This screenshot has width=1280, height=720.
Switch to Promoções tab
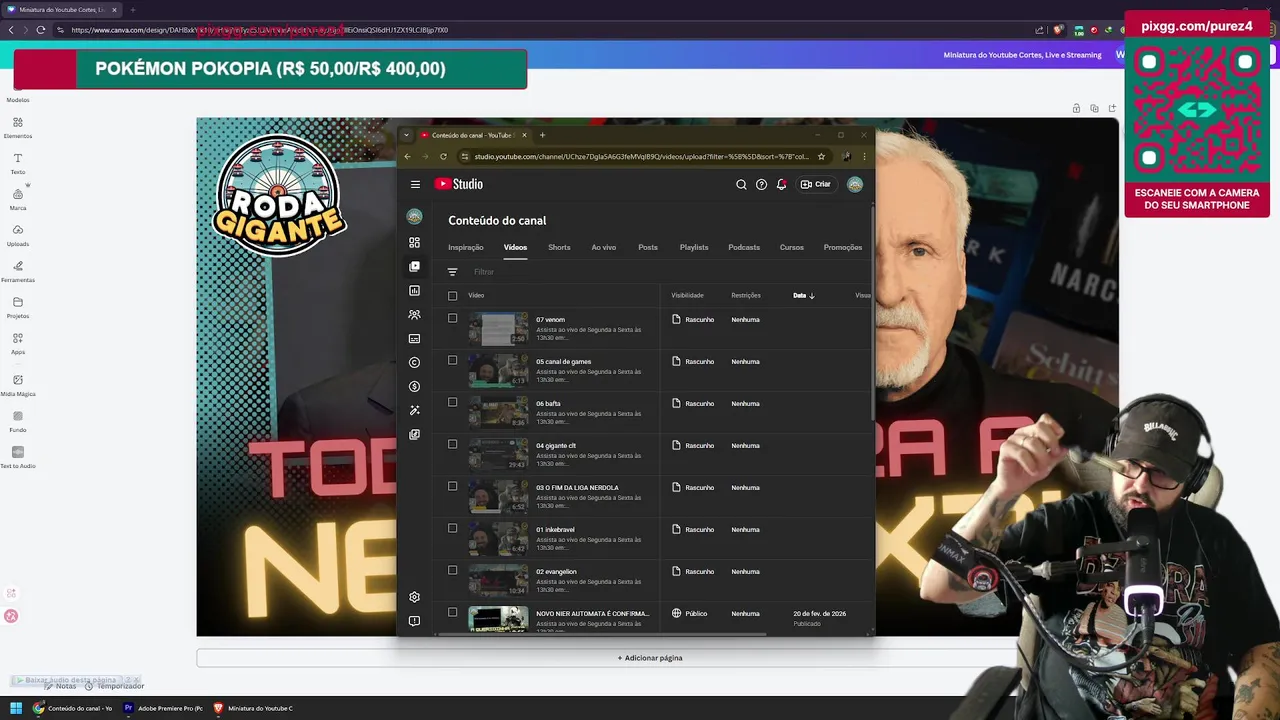(843, 247)
